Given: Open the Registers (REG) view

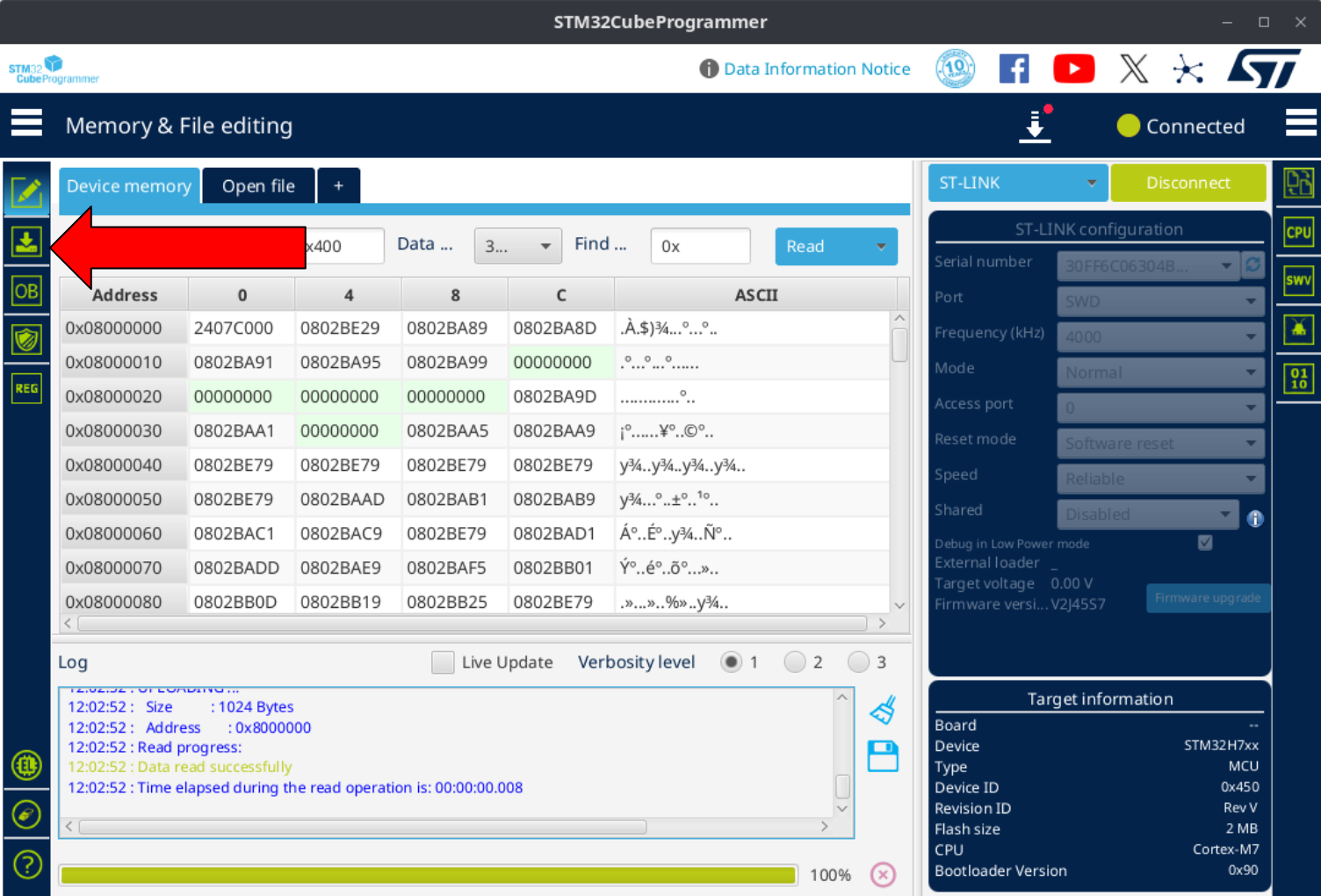Looking at the screenshot, I should coord(26,388).
